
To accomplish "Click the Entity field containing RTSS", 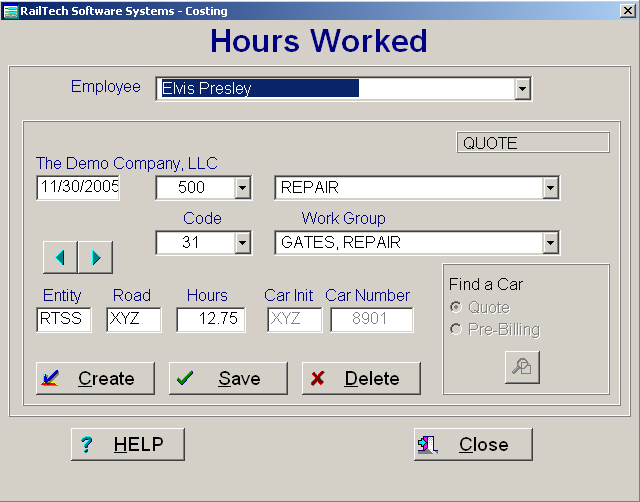I will (63, 319).
